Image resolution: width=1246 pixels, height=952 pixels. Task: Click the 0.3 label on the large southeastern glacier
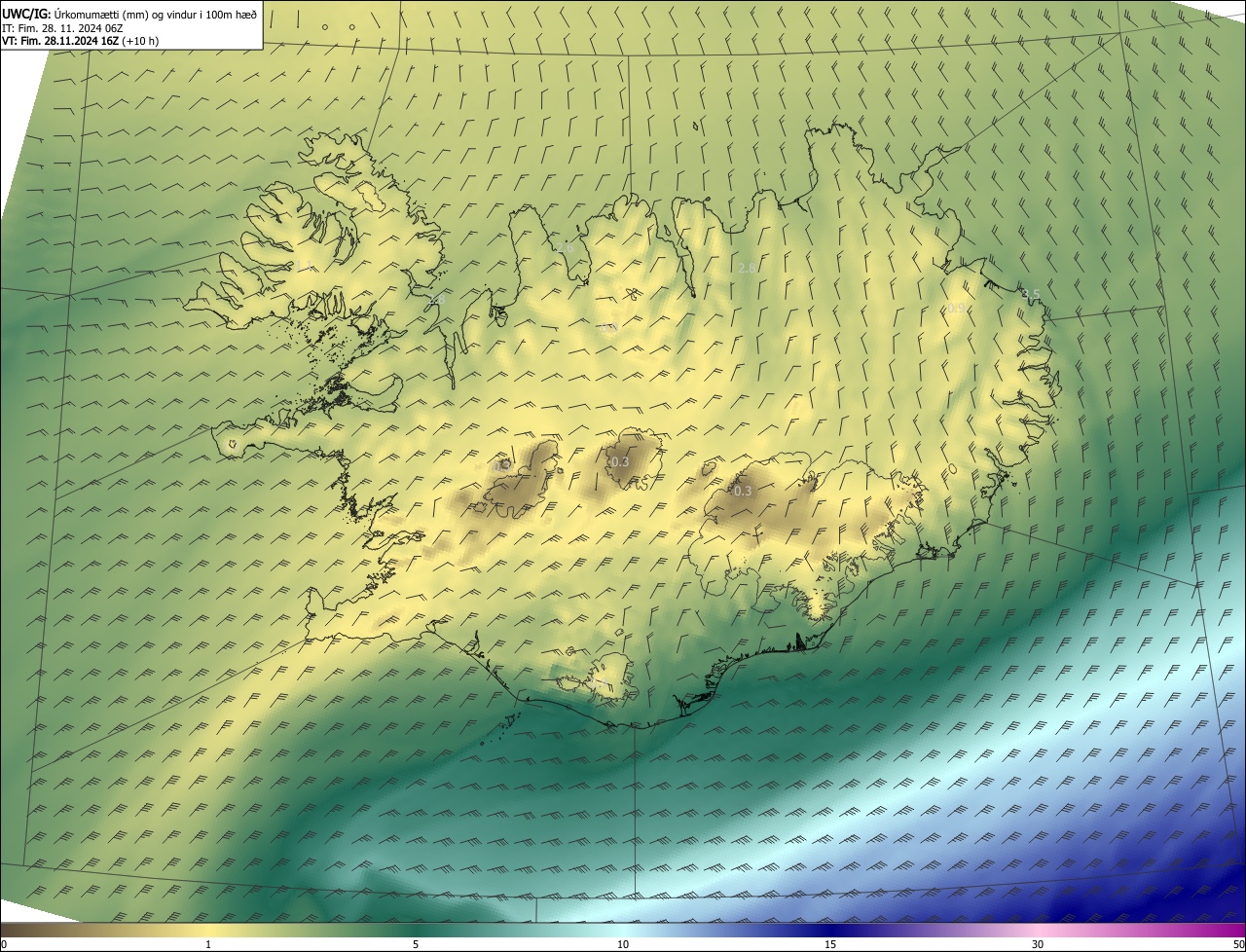pyautogui.click(x=743, y=492)
